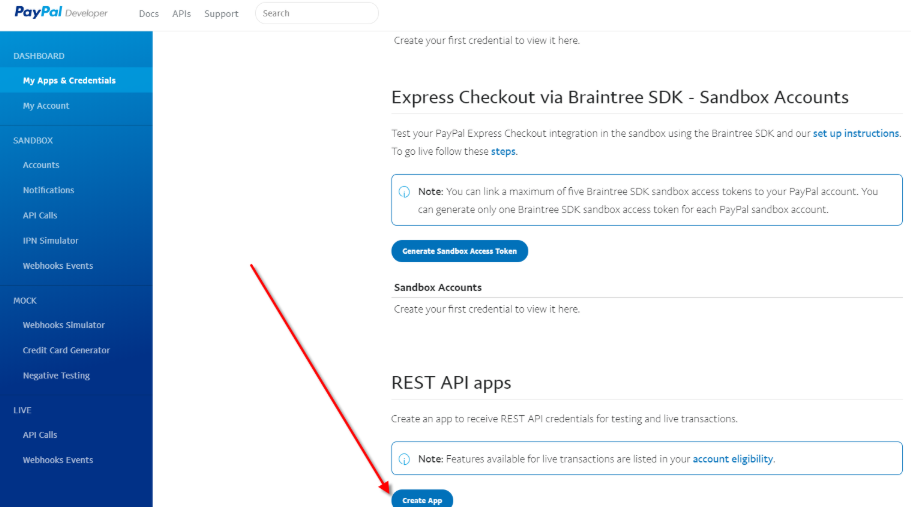This screenshot has height=507, width=911.
Task: Open the account eligibility link
Action: click(x=733, y=459)
